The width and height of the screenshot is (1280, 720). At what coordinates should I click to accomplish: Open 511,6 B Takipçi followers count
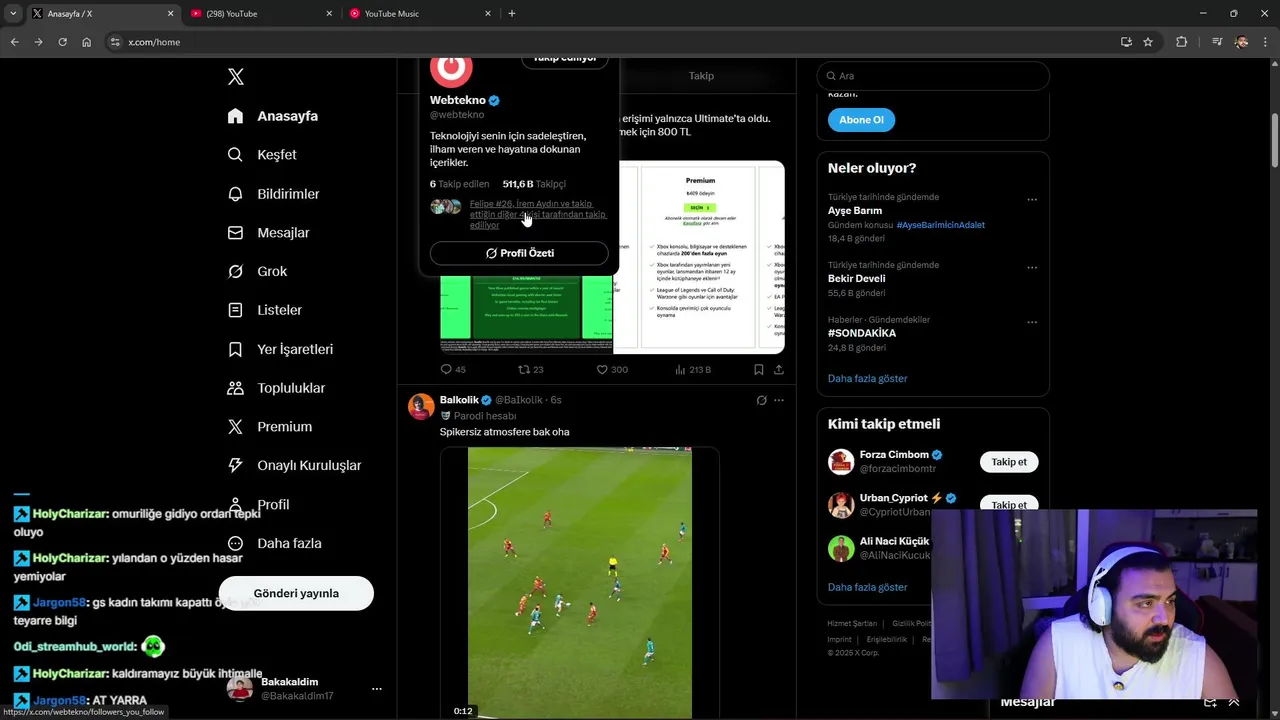(534, 184)
